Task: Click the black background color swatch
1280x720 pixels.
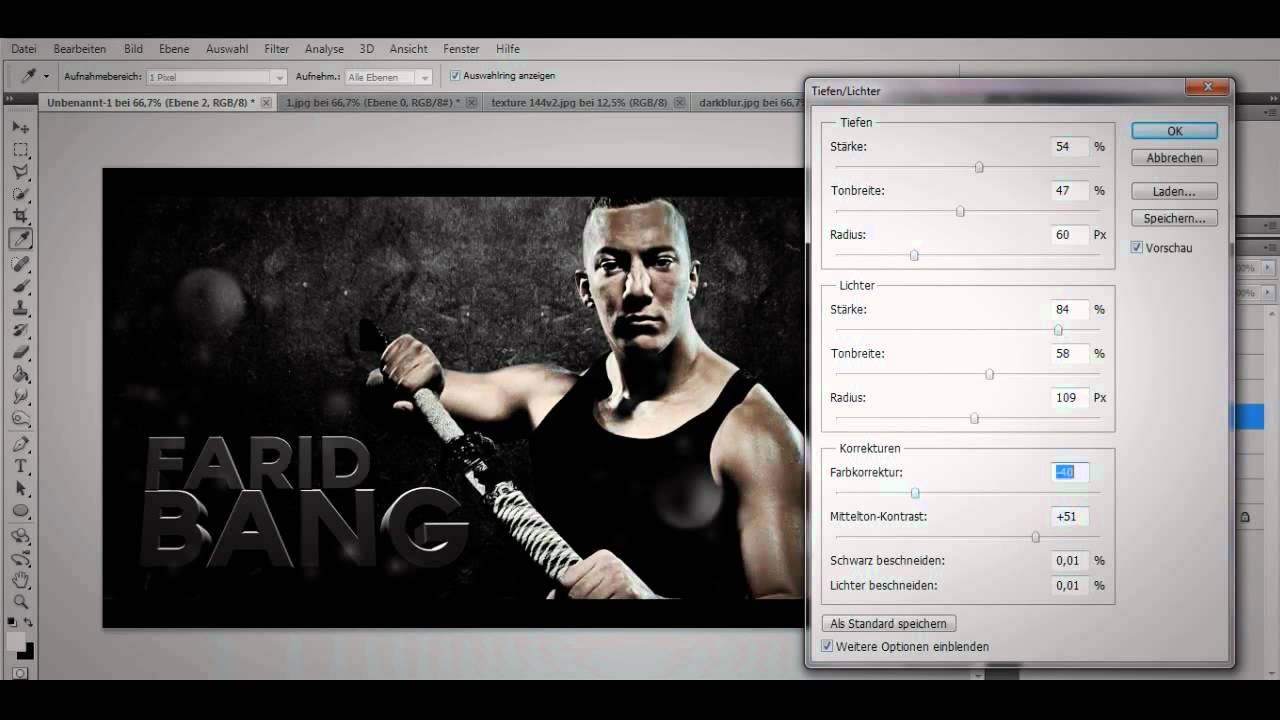Action: tap(27, 652)
